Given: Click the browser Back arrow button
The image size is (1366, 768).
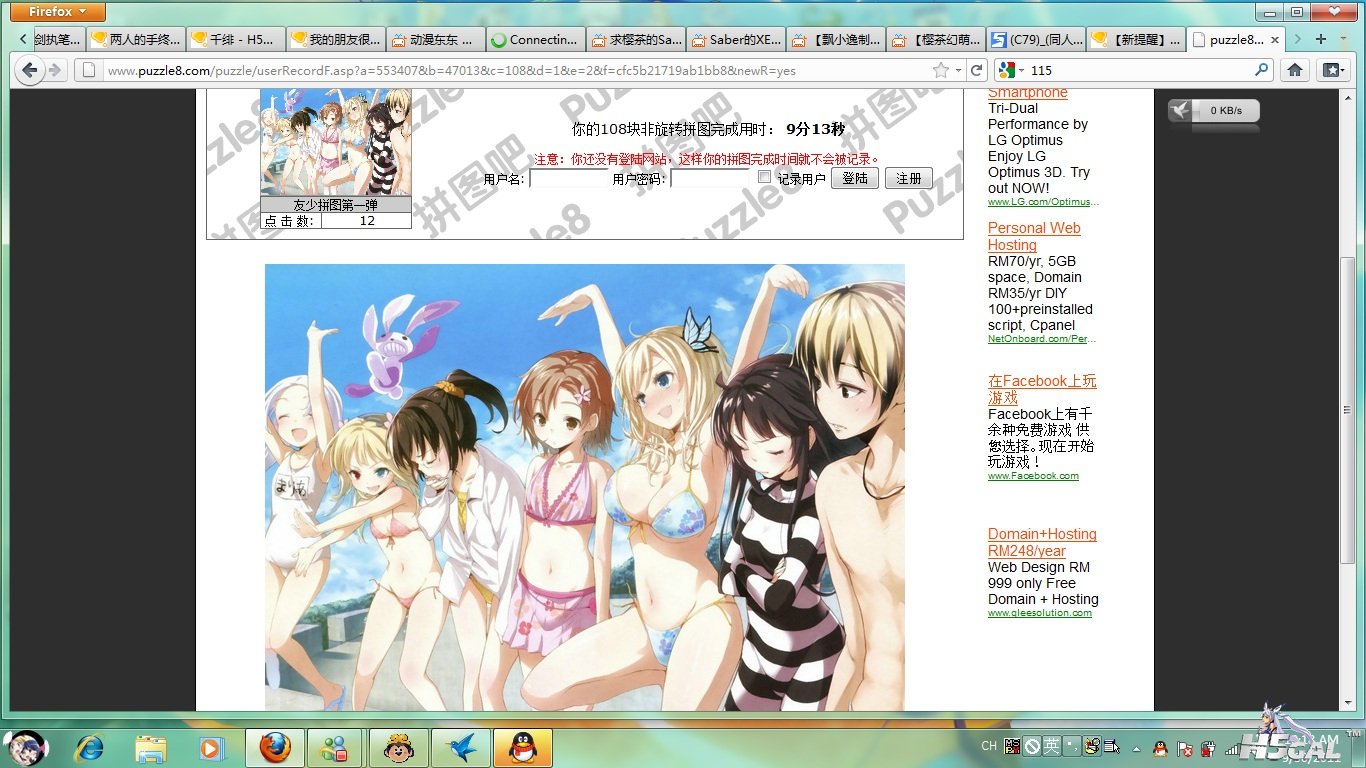Looking at the screenshot, I should click(x=29, y=70).
